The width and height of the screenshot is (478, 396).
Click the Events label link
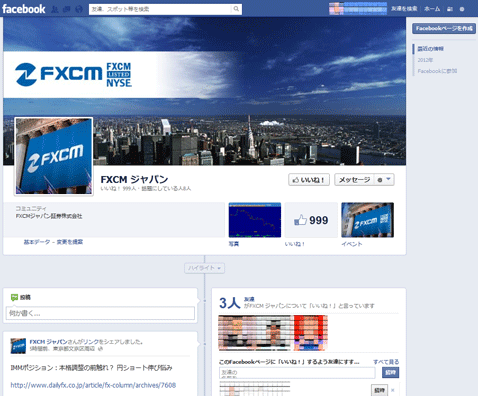point(352,244)
